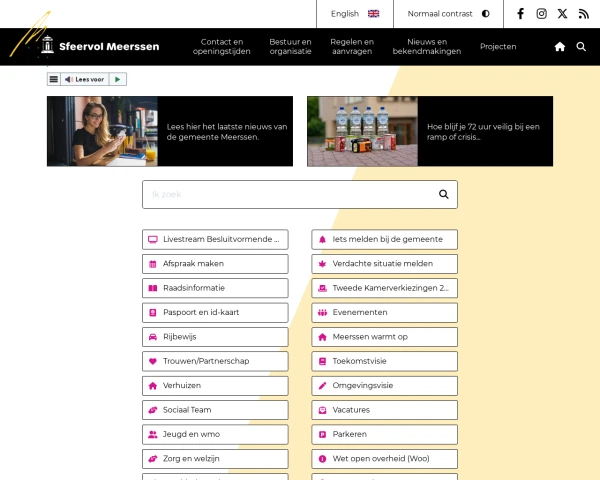
Task: Open the Lees voor hamburger menu
Action: click(x=54, y=79)
